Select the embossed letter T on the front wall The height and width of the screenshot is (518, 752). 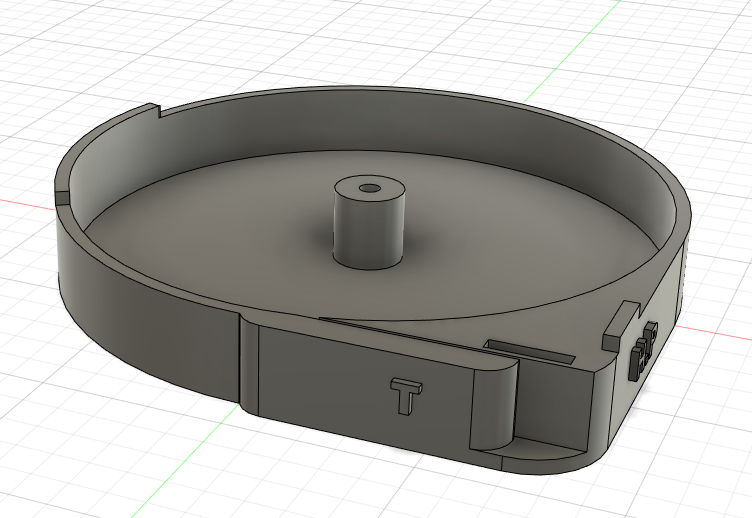pos(406,395)
